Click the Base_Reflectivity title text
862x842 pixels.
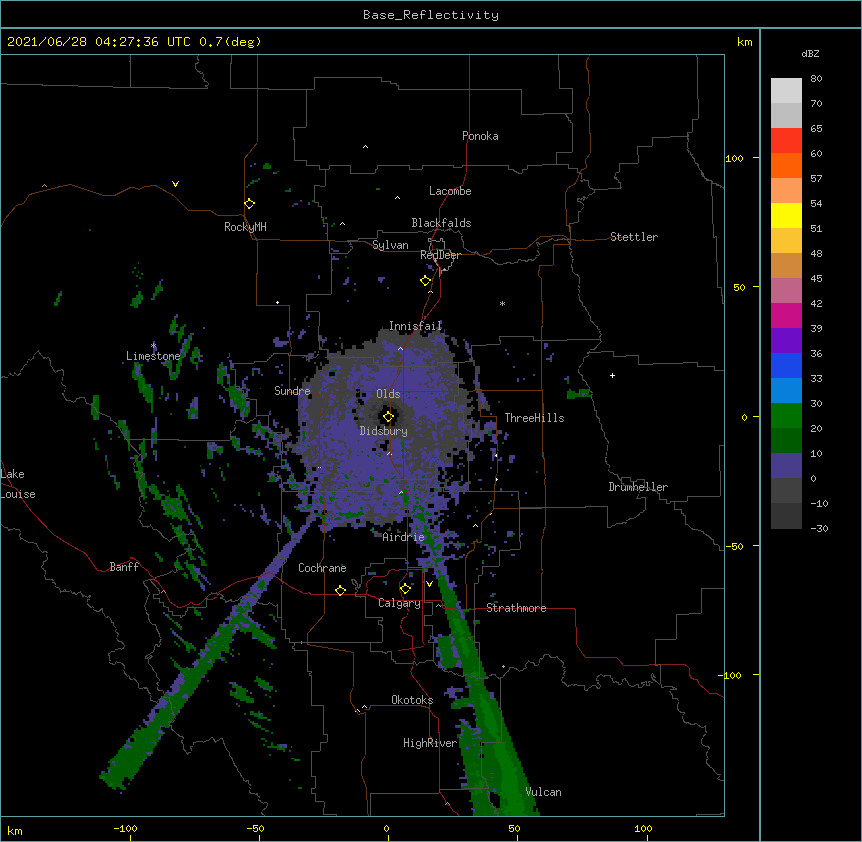point(431,15)
